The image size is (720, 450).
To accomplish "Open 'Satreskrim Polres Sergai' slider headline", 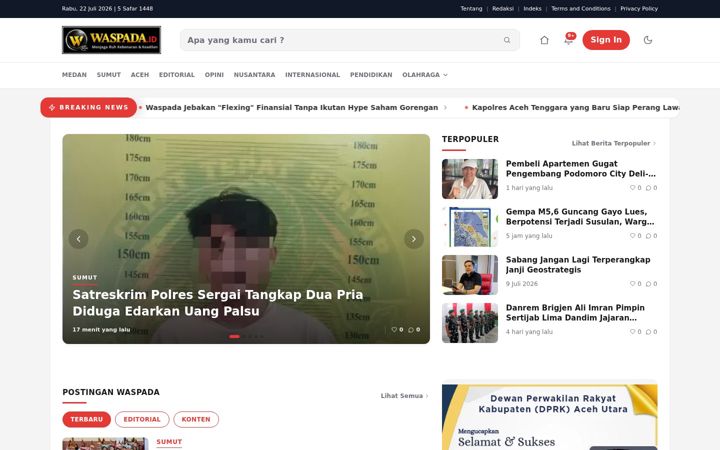I will 218,303.
